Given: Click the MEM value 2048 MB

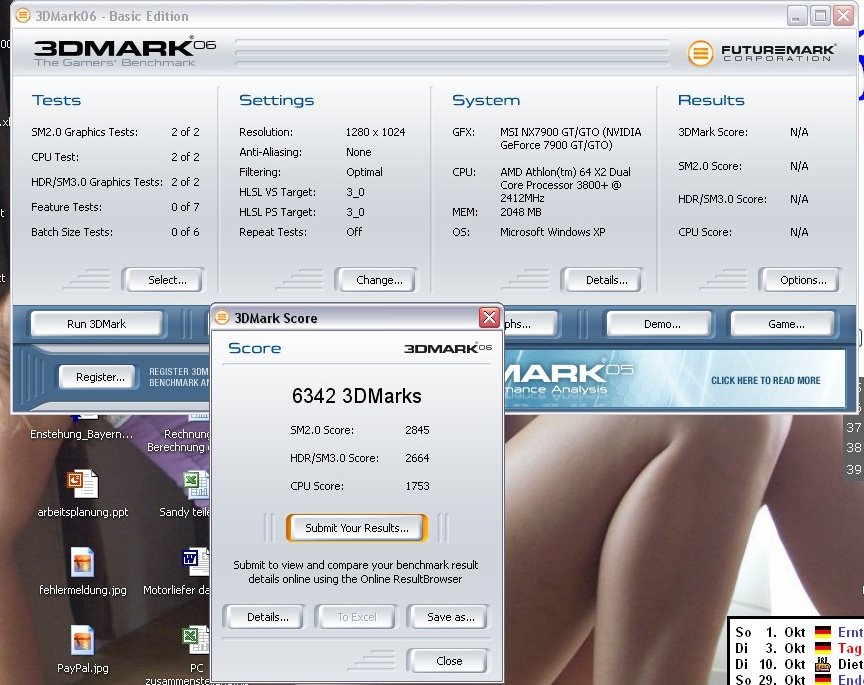Looking at the screenshot, I should [x=521, y=212].
